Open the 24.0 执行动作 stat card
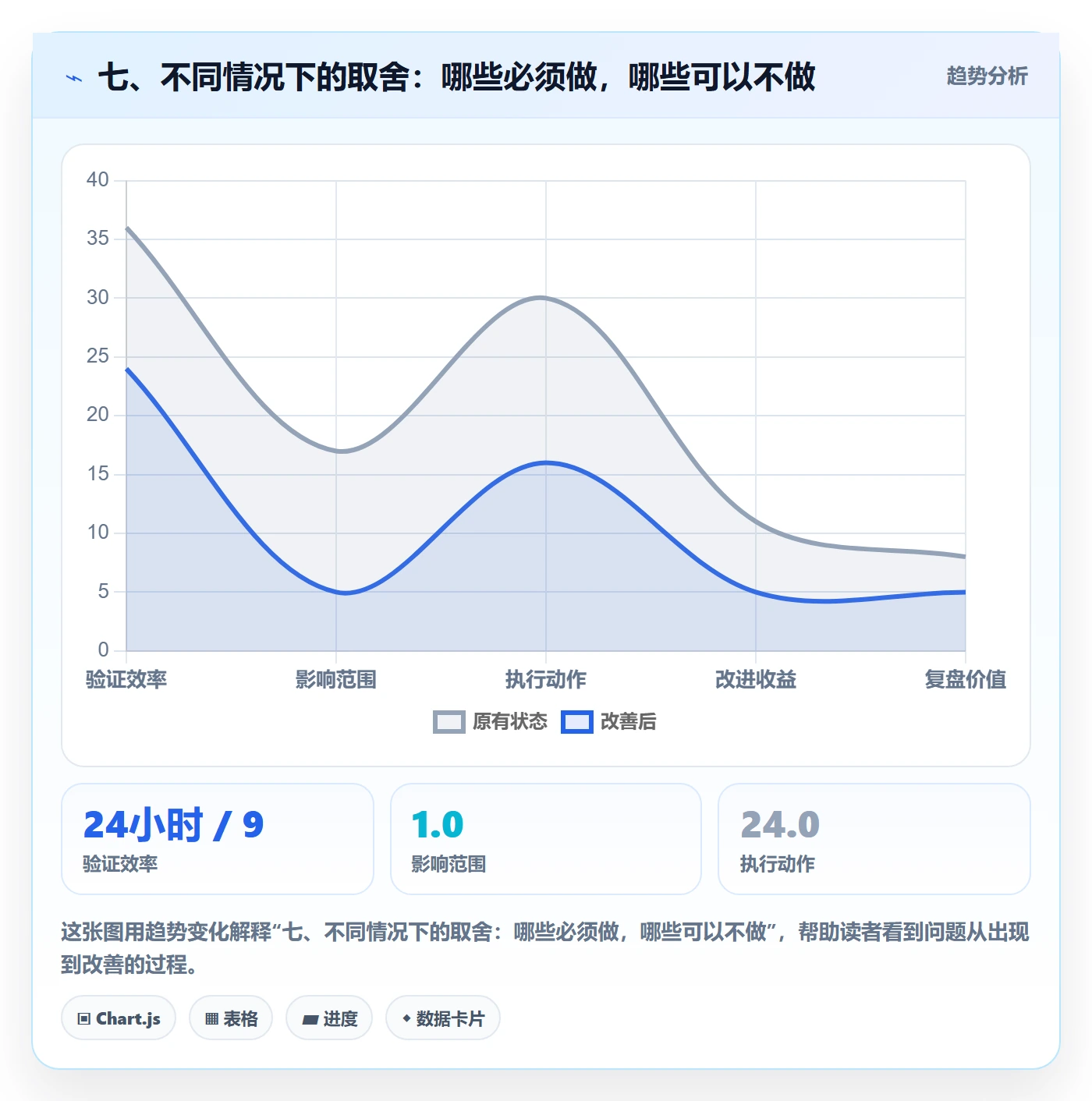This screenshot has width=1092, height=1101. coord(874,839)
